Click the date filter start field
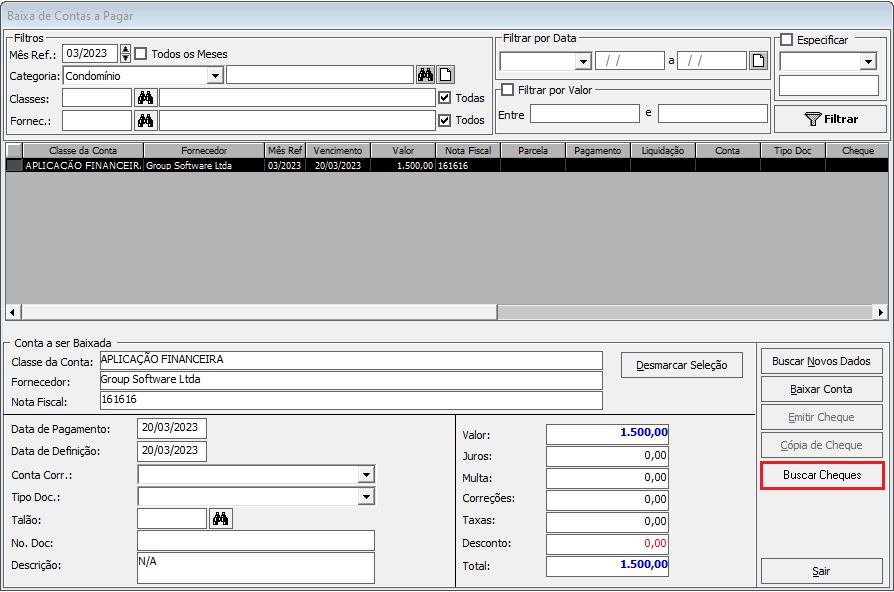894x592 pixels. 629,60
